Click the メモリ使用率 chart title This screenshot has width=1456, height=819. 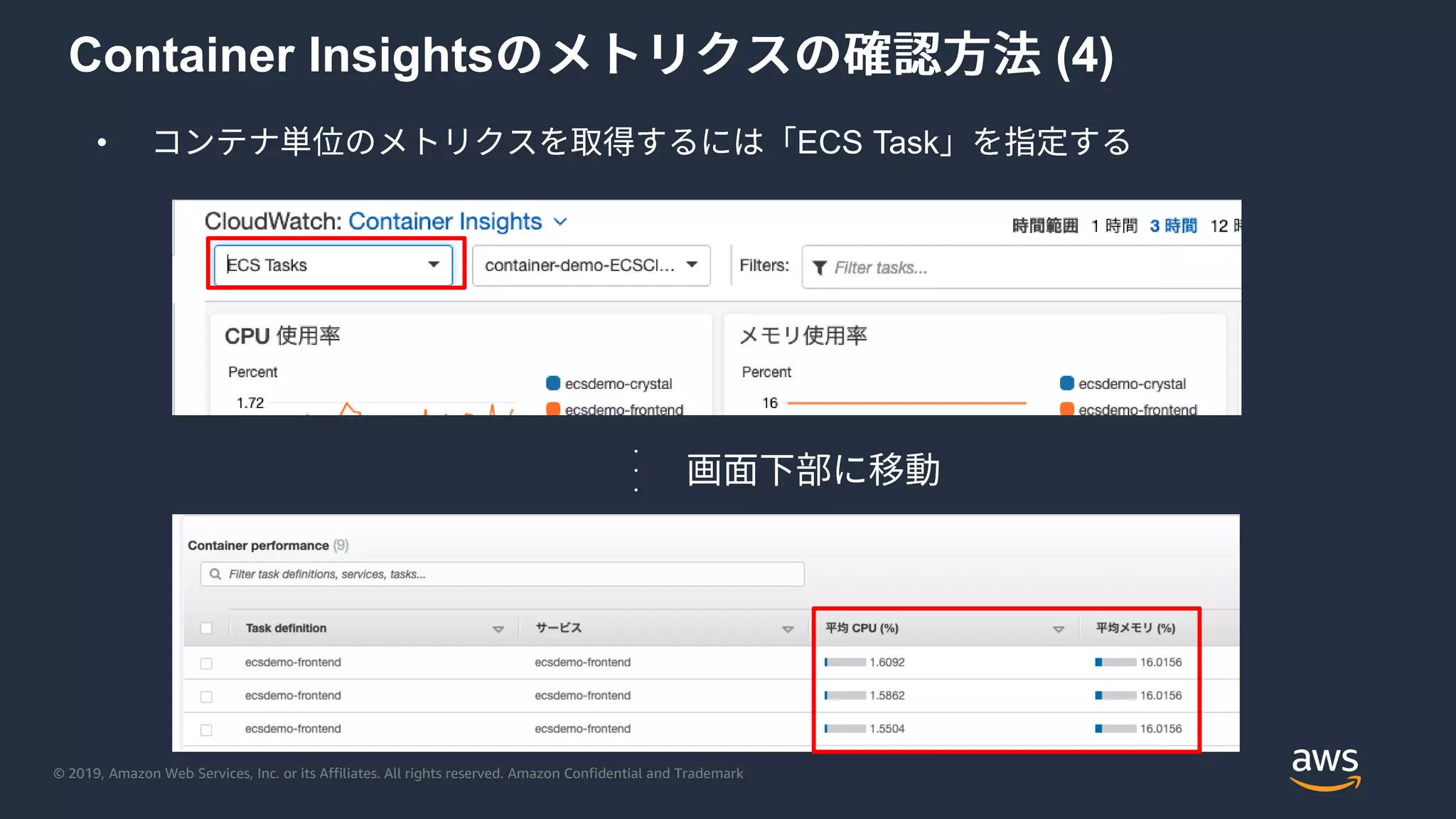pos(803,336)
